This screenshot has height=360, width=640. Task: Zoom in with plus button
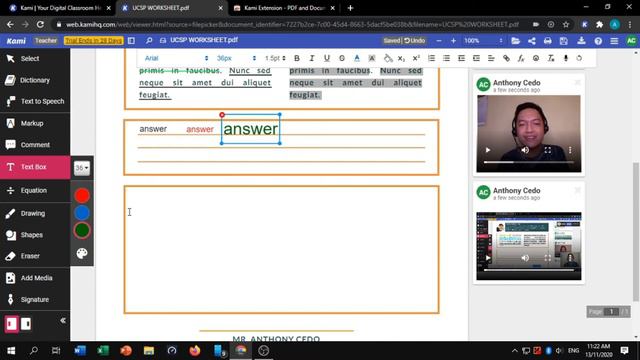[453, 41]
